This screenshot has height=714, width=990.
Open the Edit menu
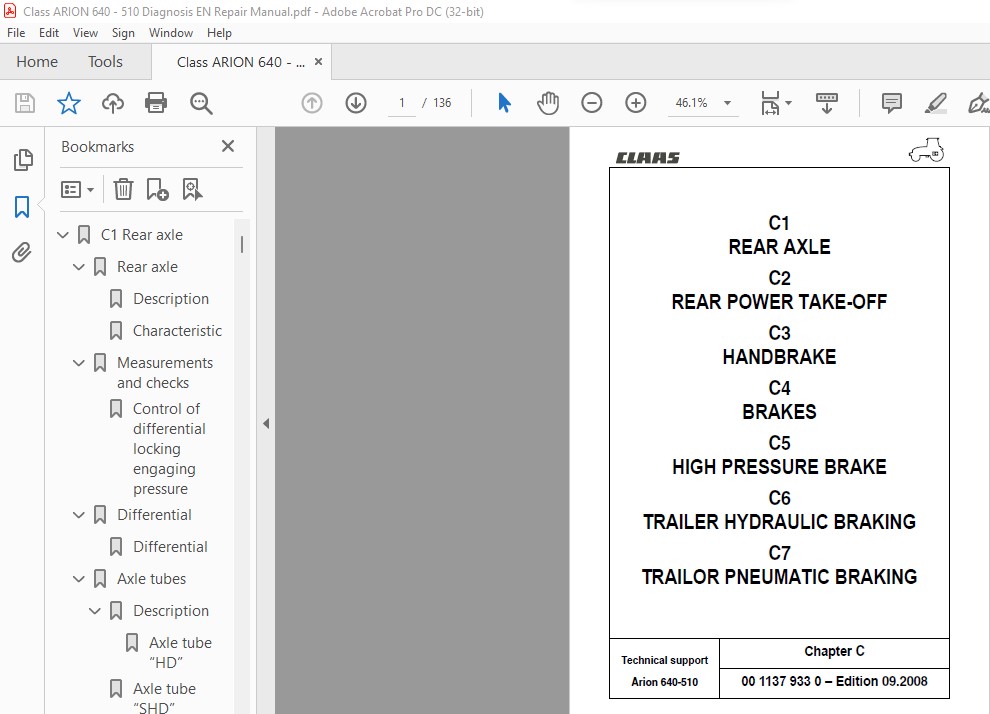point(49,33)
